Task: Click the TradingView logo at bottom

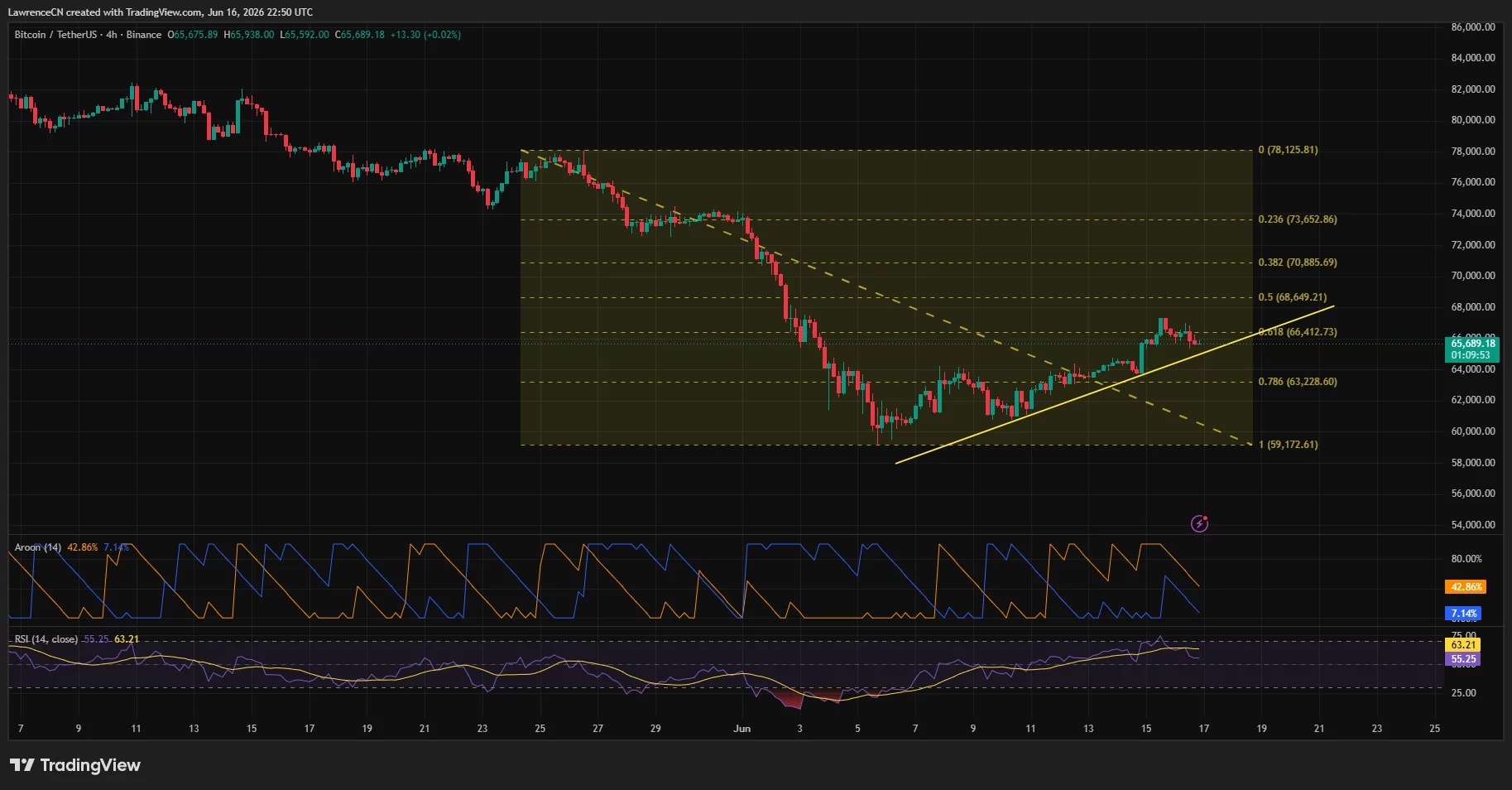Action: (x=75, y=765)
